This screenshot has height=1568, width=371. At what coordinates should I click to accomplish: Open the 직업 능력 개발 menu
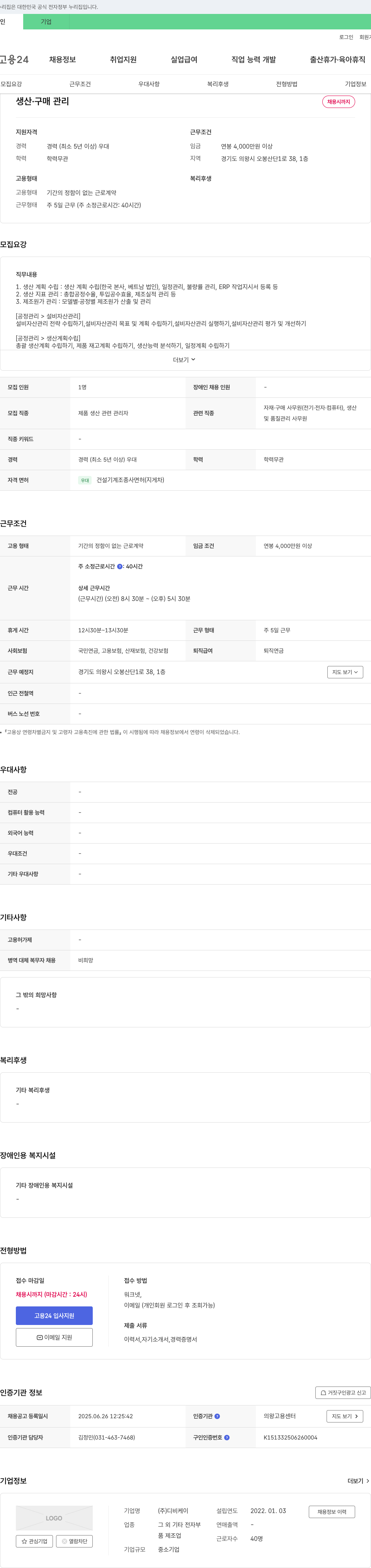pos(254,59)
